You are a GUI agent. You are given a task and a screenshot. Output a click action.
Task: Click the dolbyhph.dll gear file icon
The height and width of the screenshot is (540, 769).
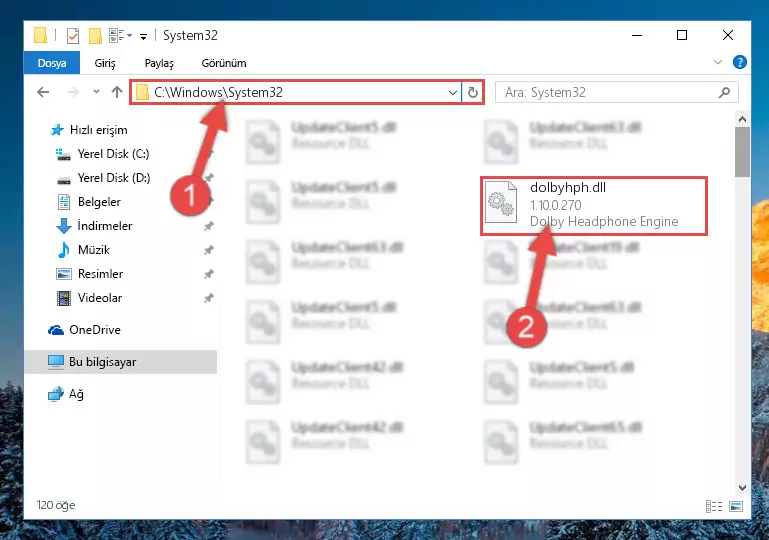click(501, 202)
